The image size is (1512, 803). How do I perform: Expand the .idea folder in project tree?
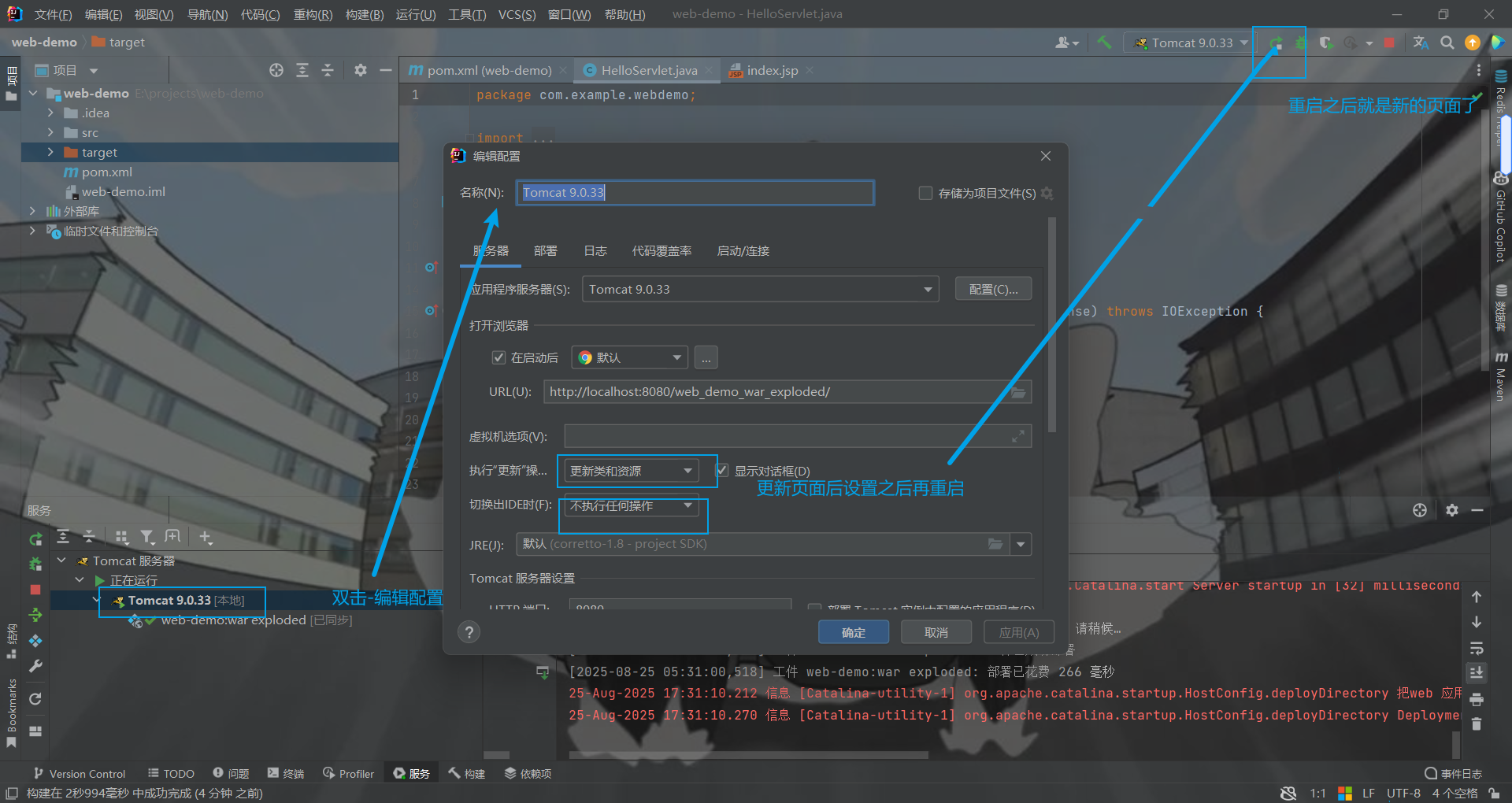pos(50,113)
